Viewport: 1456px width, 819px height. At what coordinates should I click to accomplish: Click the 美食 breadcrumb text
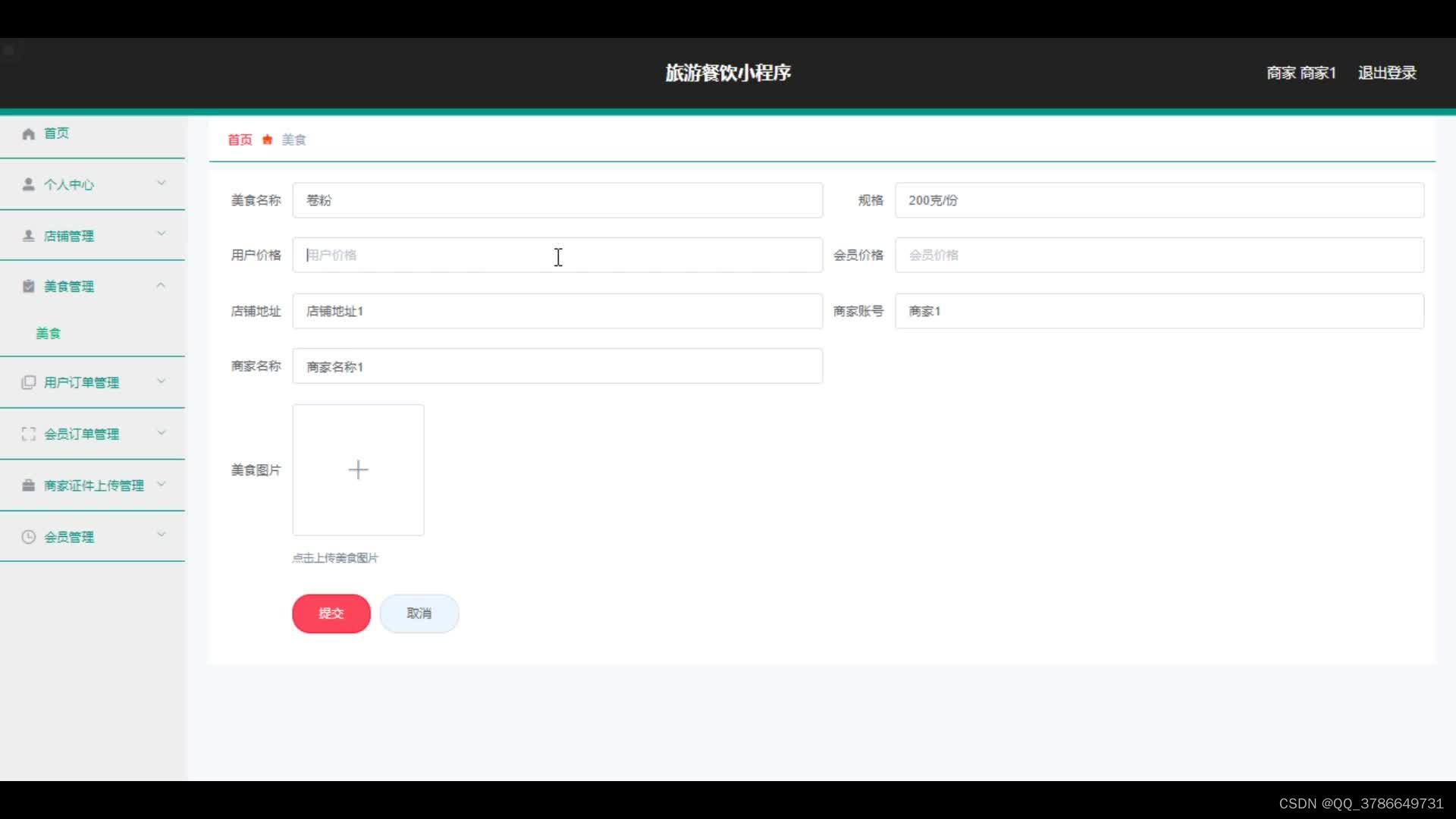coord(293,140)
